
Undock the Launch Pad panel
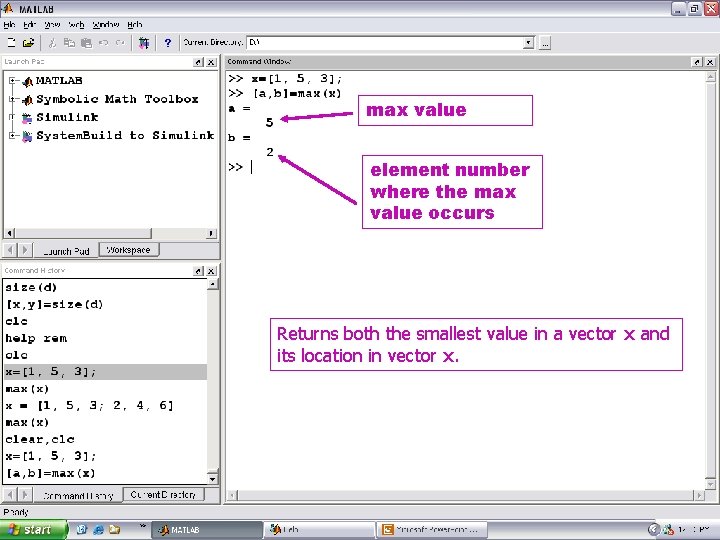[x=198, y=62]
